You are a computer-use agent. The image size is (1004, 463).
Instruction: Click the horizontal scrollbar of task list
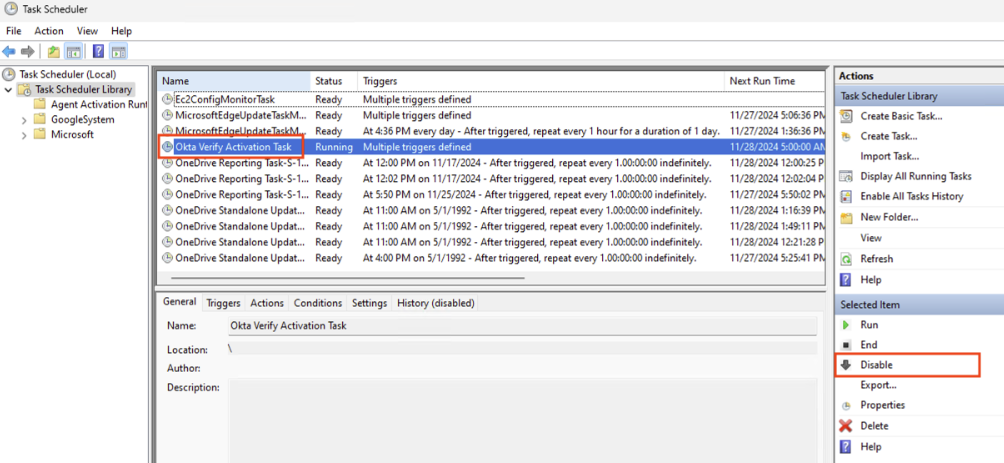(x=348, y=278)
